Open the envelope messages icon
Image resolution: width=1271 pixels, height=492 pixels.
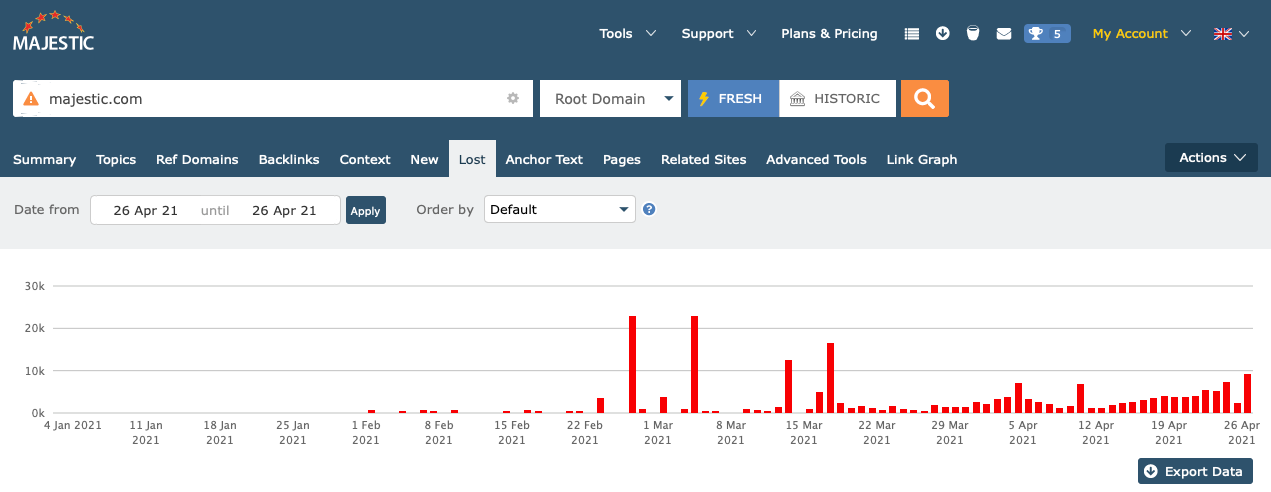click(x=1003, y=34)
